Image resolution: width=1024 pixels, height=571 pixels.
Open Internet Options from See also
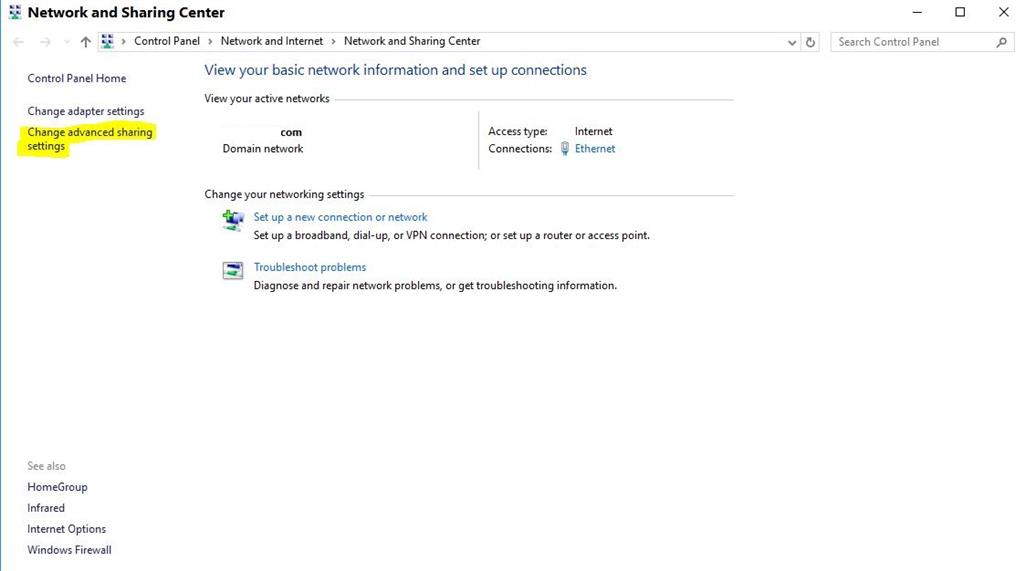tap(66, 529)
